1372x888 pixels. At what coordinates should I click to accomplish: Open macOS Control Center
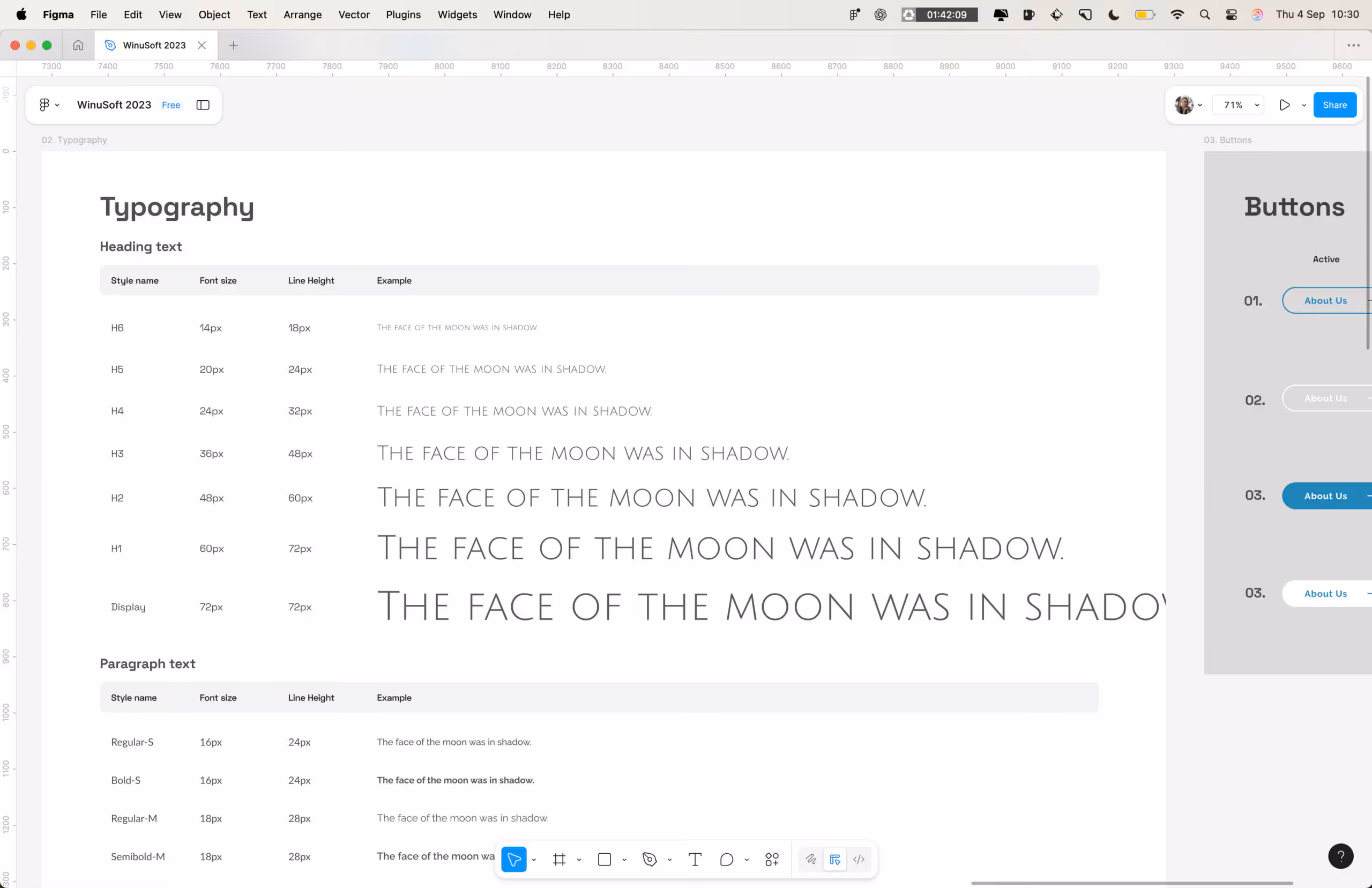1231,14
